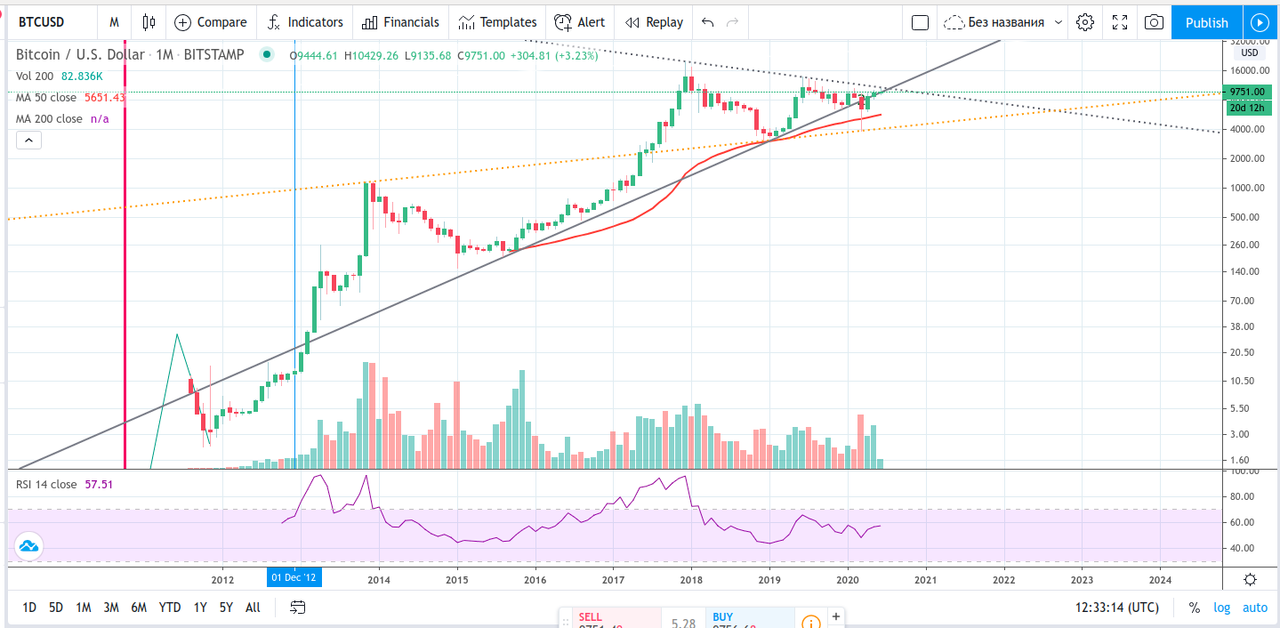Viewport: 1280px width, 628px height.
Task: Create a new Alert
Action: (x=580, y=22)
